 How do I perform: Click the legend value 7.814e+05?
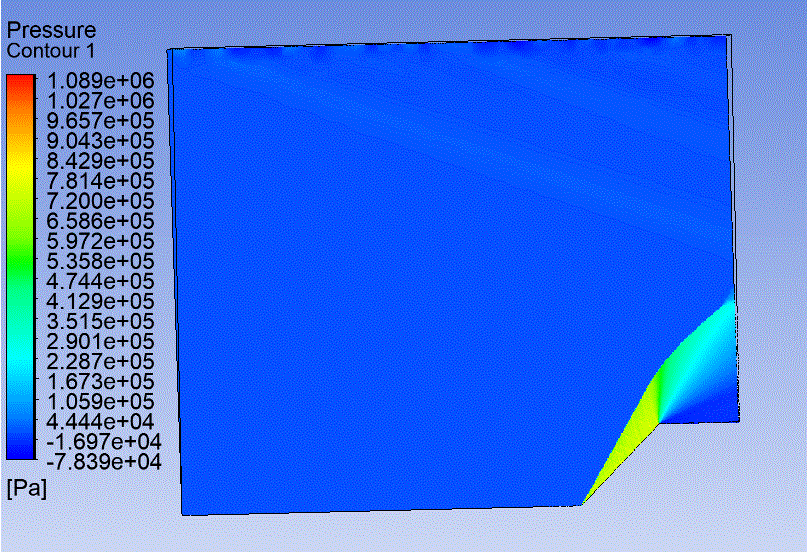click(x=100, y=181)
